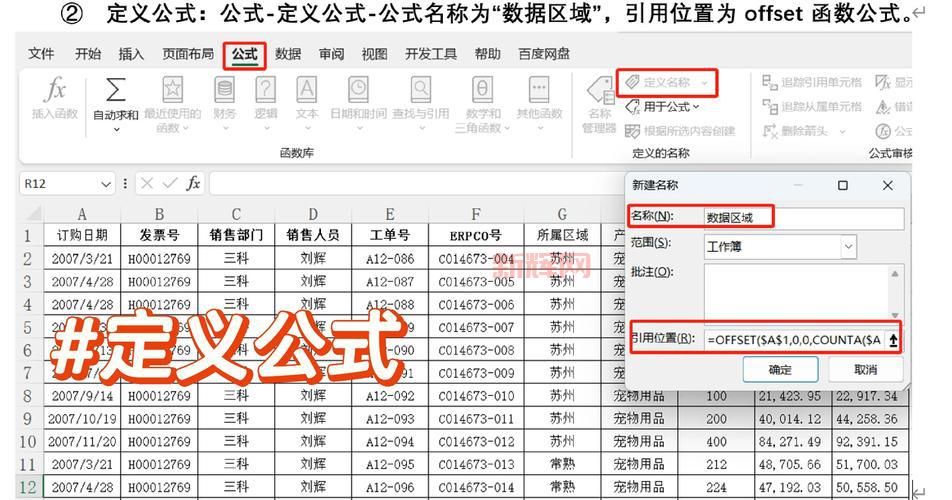This screenshot has height=500, width=952.
Task: Open the Developer (开发工具) tab
Action: pyautogui.click(x=431, y=54)
